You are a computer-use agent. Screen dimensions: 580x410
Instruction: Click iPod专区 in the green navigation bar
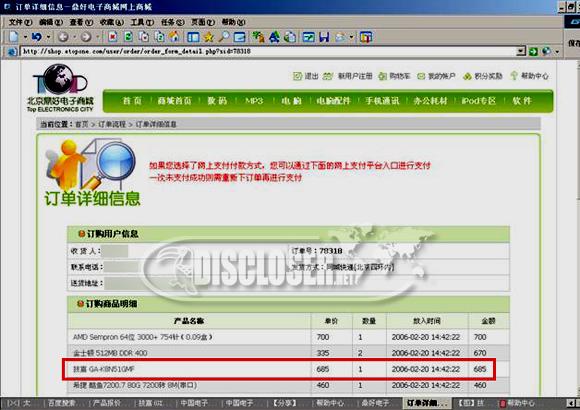(x=479, y=101)
